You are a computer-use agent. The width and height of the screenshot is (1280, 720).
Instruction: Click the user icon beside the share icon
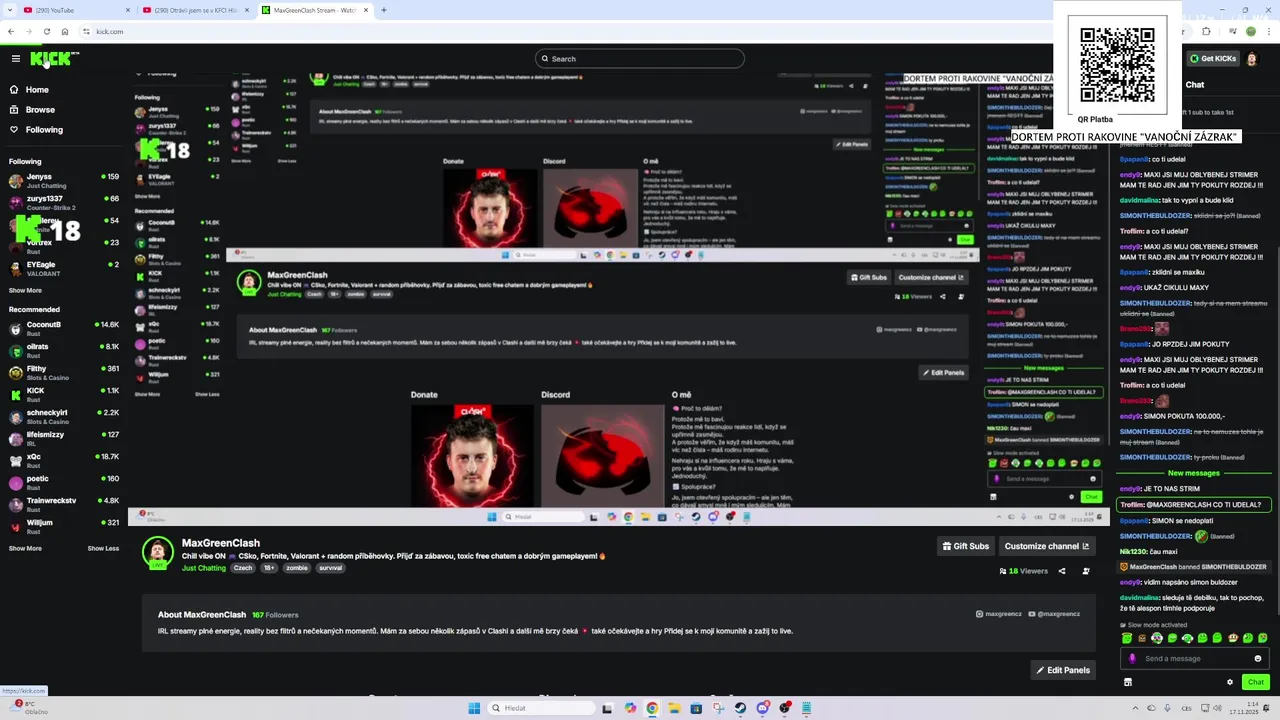click(x=1085, y=571)
